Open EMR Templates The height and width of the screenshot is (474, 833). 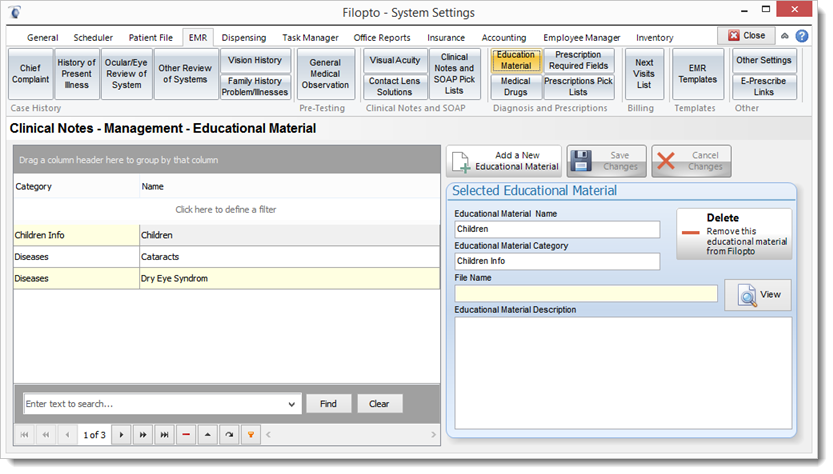click(698, 74)
